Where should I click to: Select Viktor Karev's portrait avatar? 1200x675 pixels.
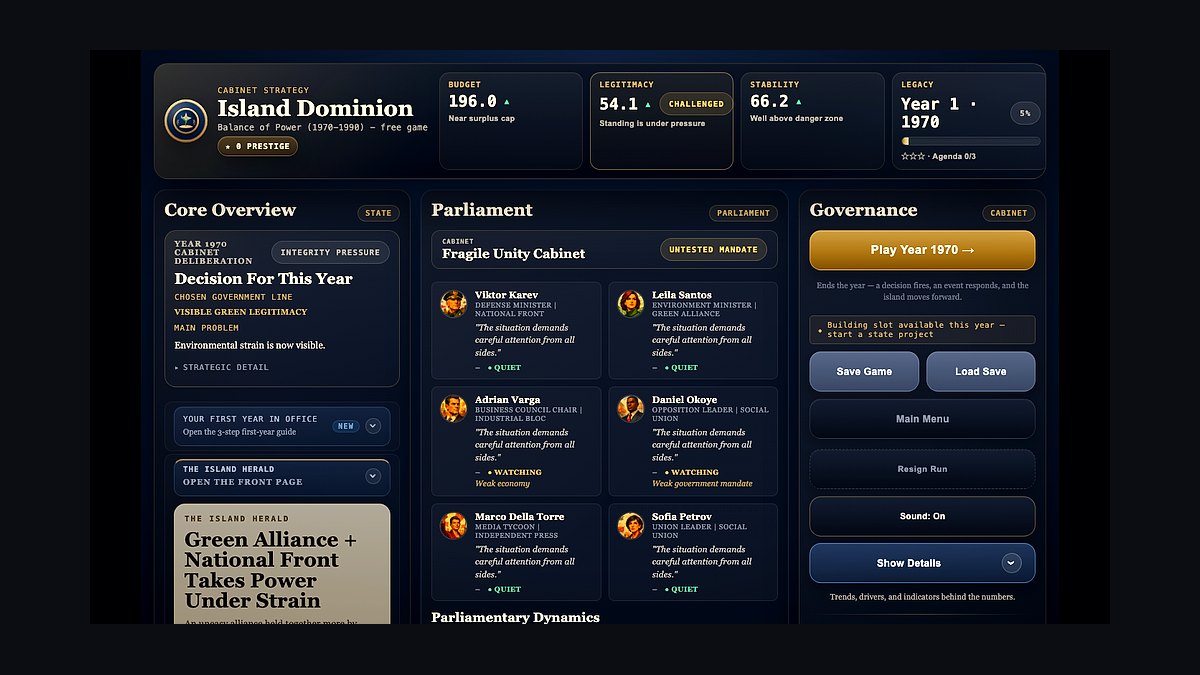coord(454,304)
